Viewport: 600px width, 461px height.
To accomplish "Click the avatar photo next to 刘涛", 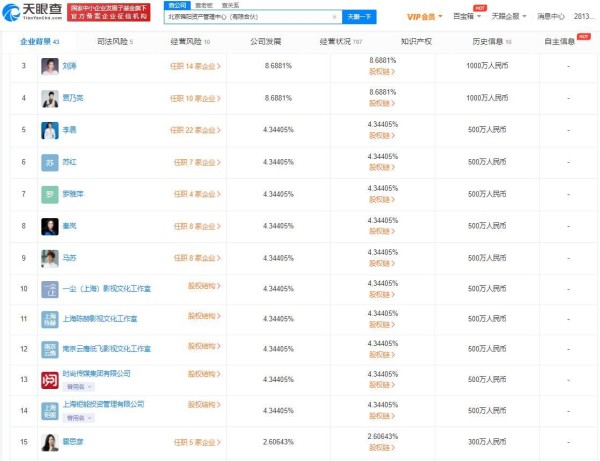I will [x=50, y=66].
